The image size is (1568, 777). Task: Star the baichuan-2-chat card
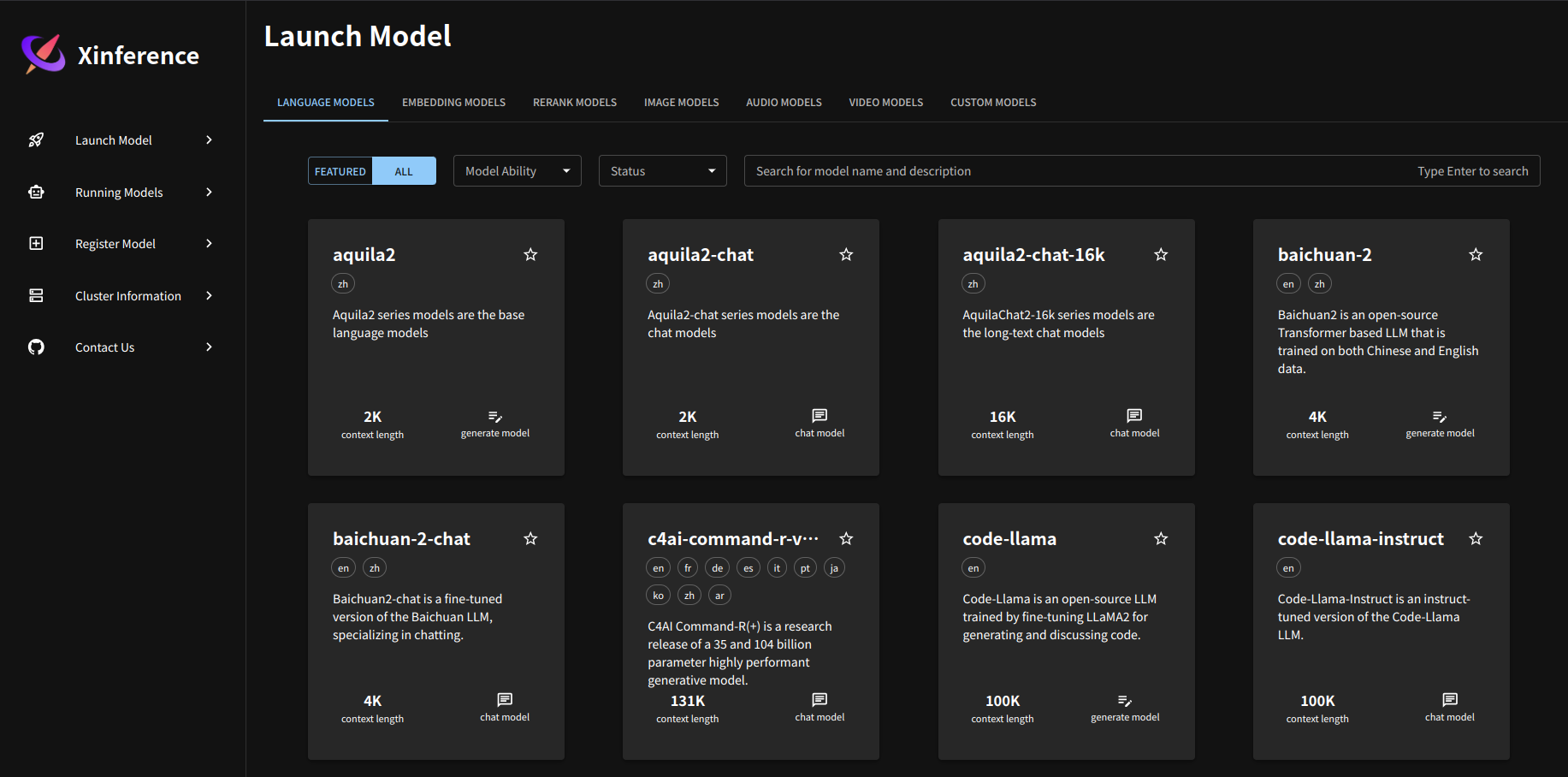(530, 538)
